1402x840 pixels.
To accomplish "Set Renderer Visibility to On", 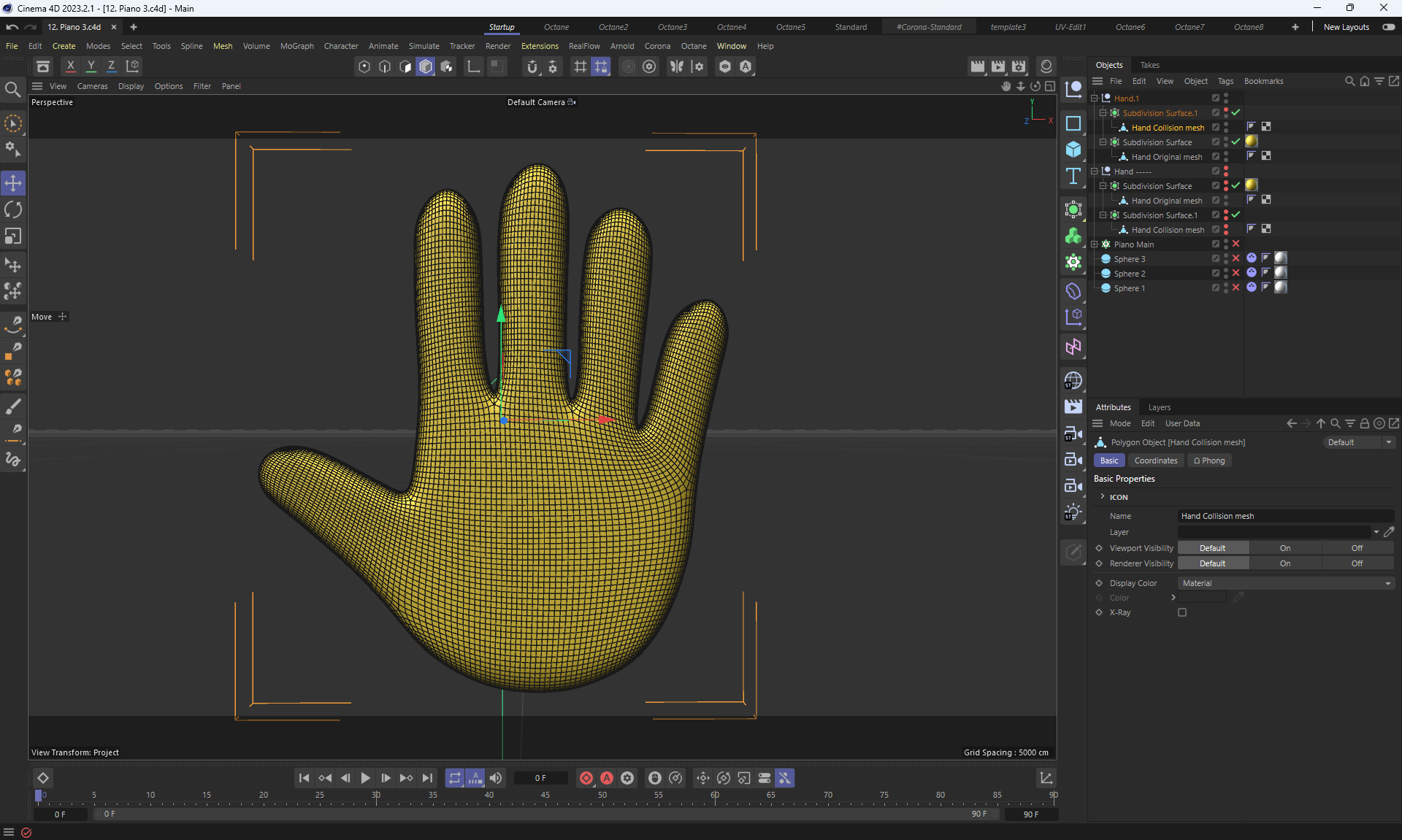I will (x=1284, y=563).
